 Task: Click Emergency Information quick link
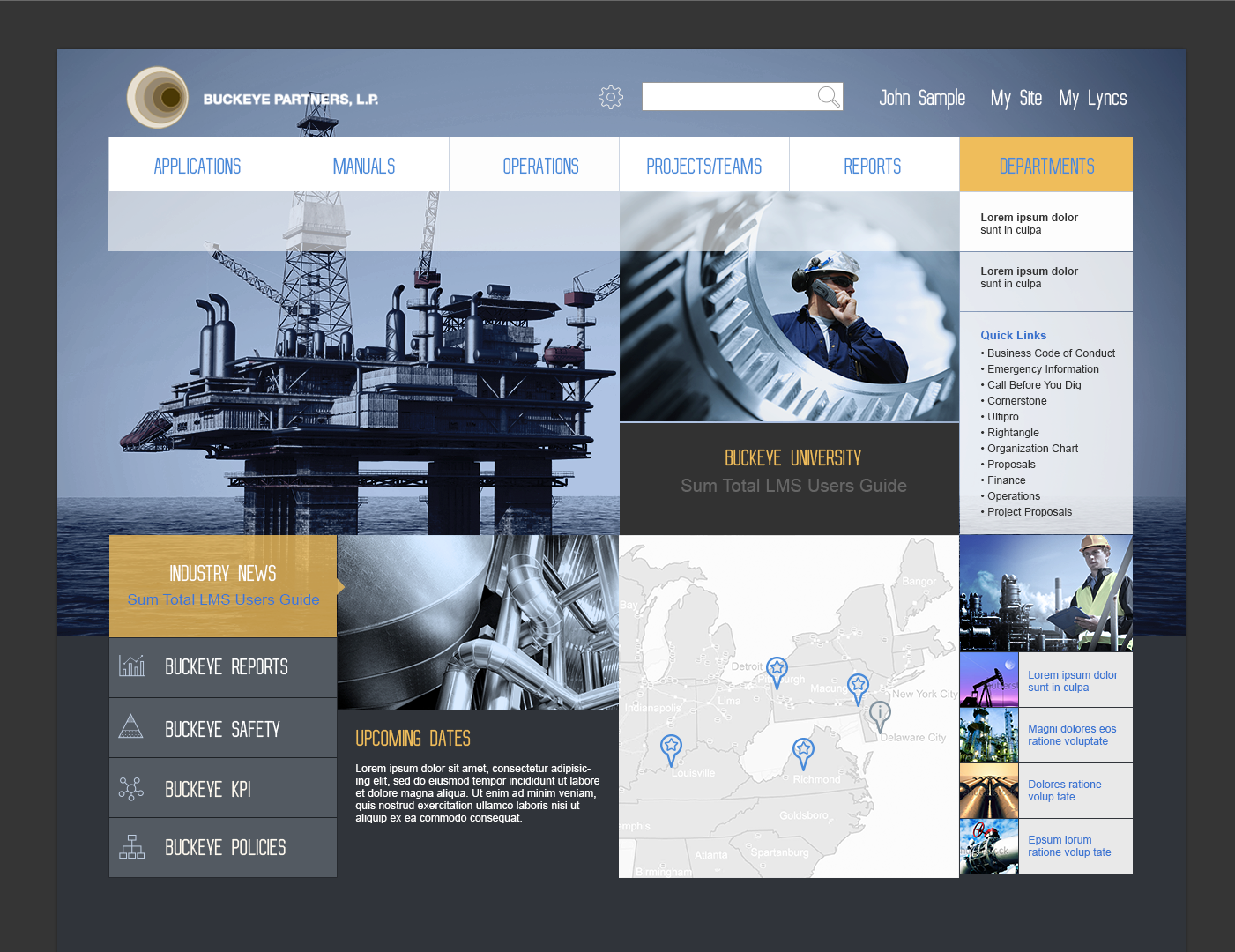[1043, 369]
